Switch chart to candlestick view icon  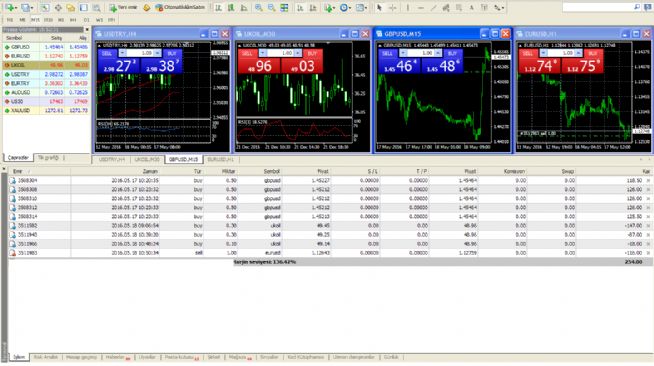pyautogui.click(x=231, y=8)
